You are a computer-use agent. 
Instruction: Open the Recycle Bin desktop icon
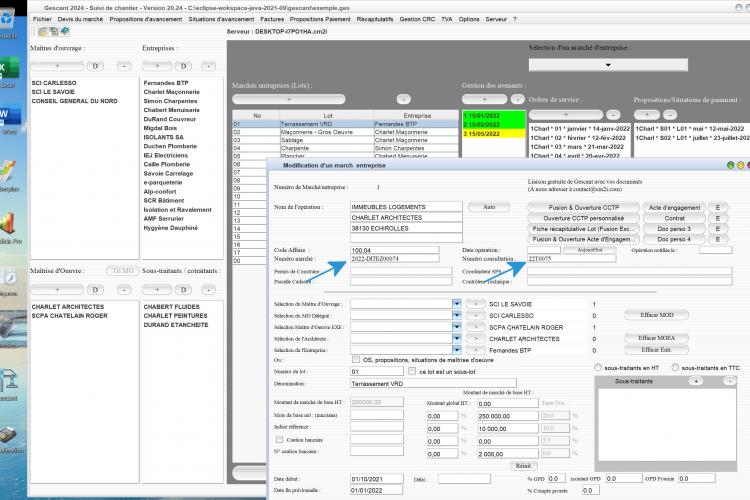tap(8, 23)
